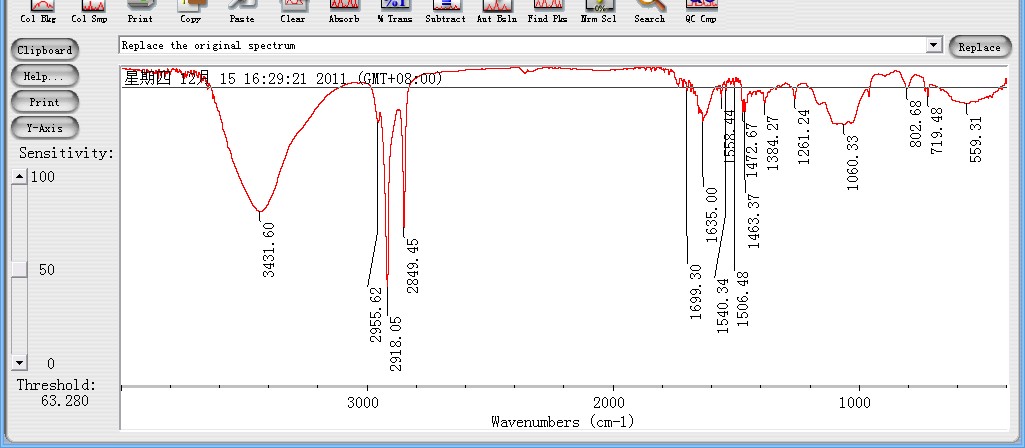Click the 3431.60 peak label

(269, 250)
